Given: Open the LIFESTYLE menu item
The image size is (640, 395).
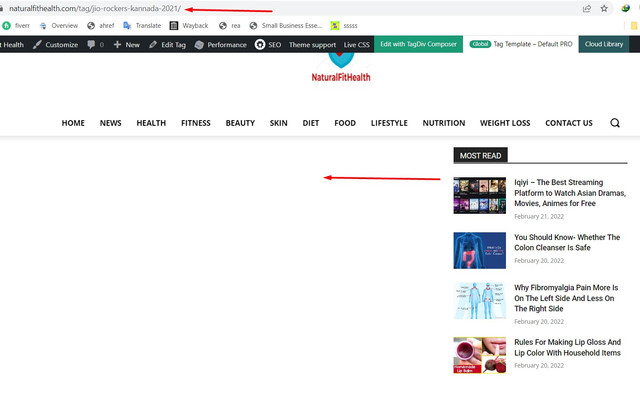Looking at the screenshot, I should [x=389, y=123].
